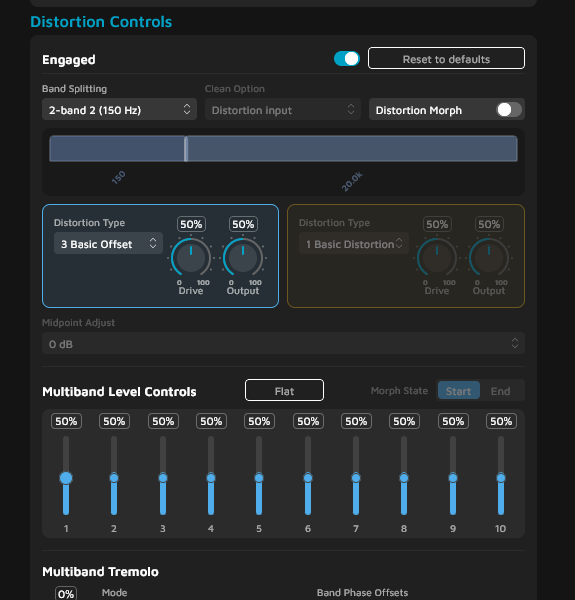Click the yellow band's Output knob
This screenshot has width=575, height=600.
489,257
